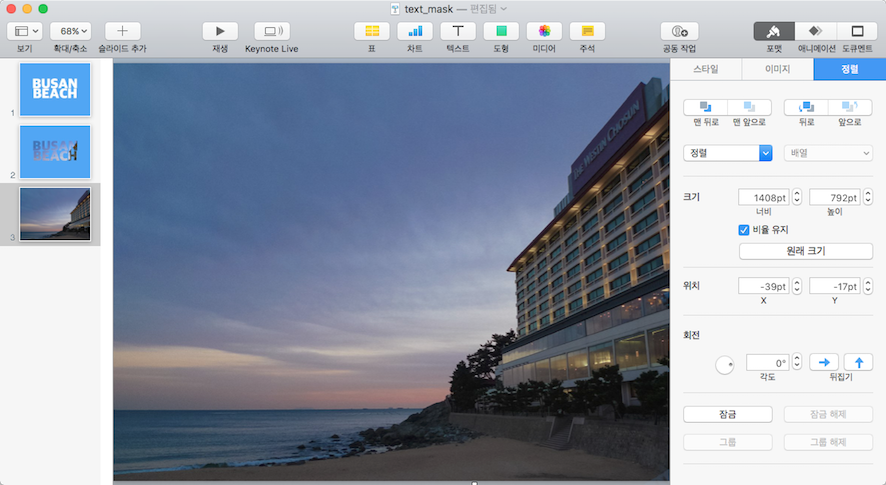Open the 68% zoom dropdown

(71, 31)
